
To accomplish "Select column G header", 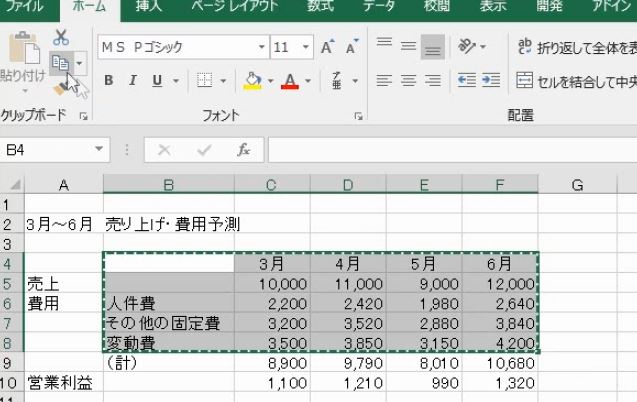I will point(578,185).
